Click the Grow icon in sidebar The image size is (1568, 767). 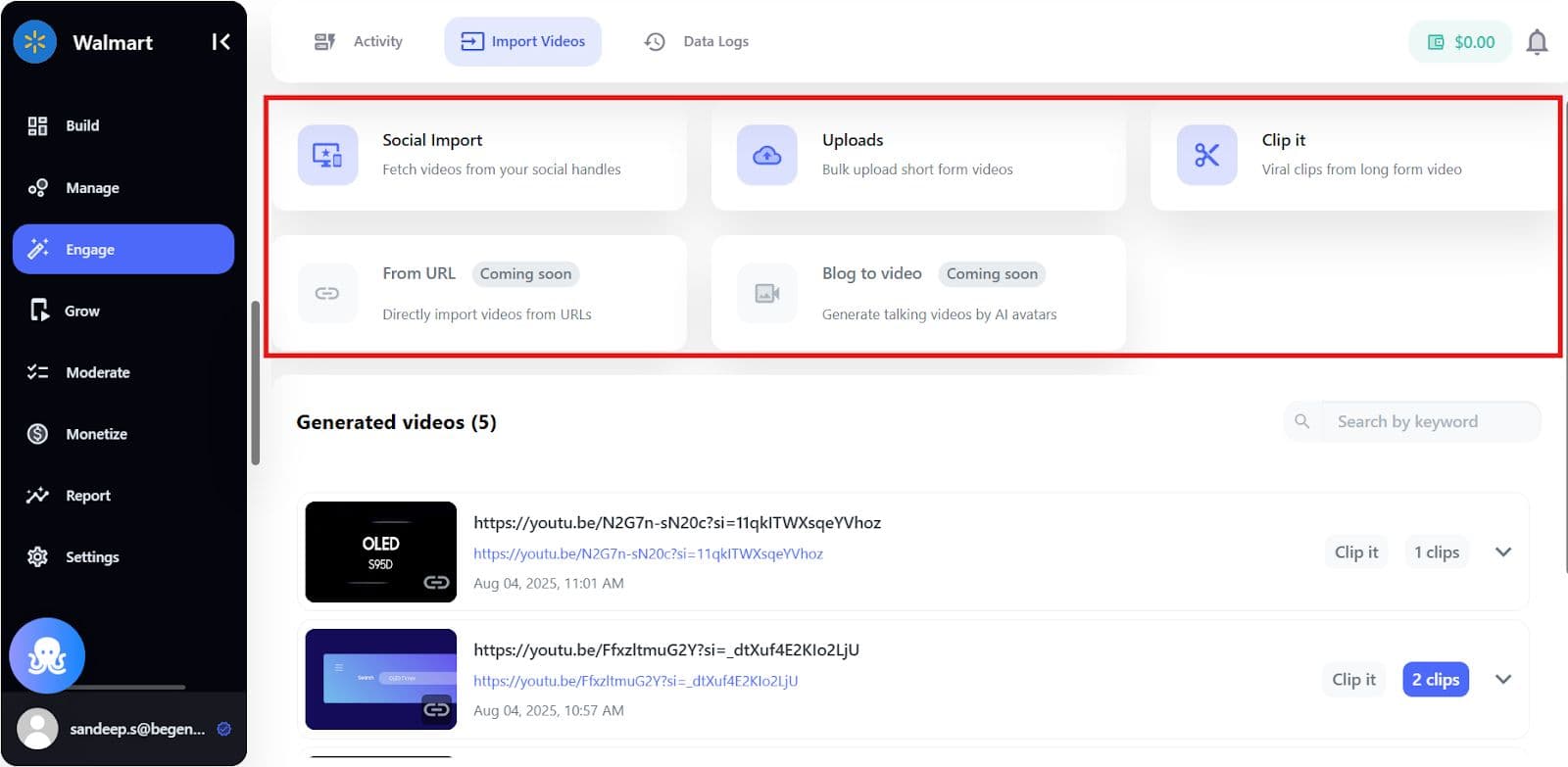coord(38,311)
